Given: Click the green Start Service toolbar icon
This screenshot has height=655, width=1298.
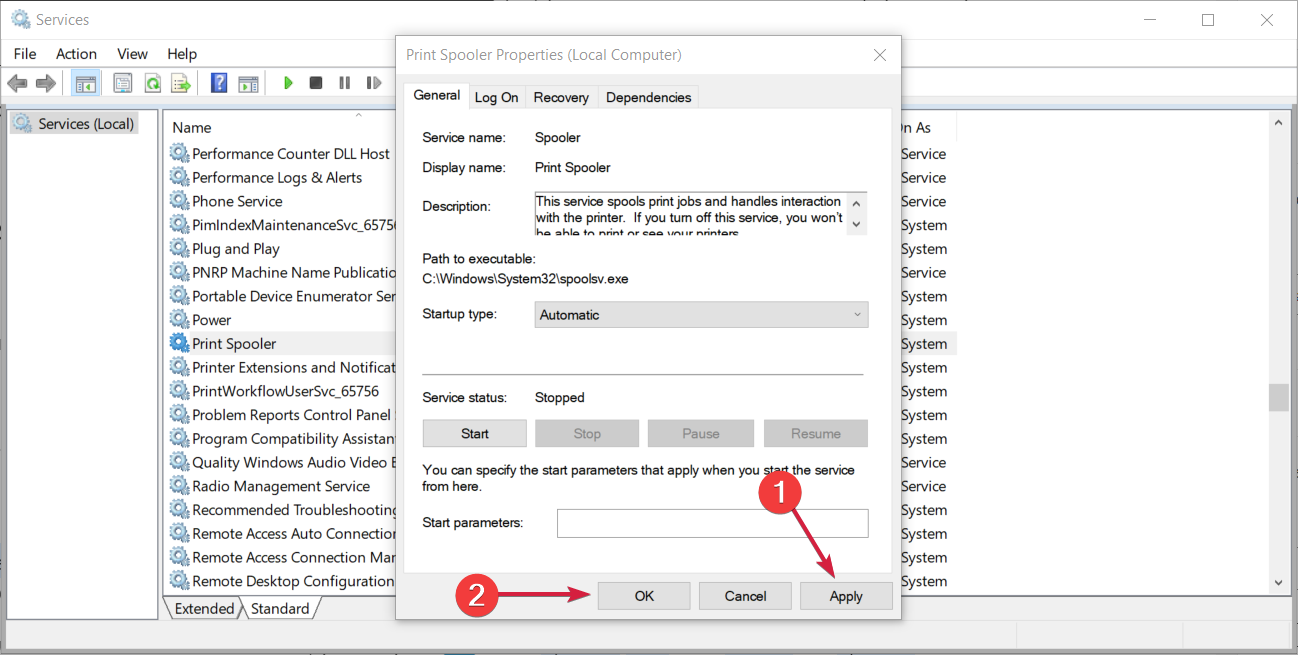Looking at the screenshot, I should point(288,83).
